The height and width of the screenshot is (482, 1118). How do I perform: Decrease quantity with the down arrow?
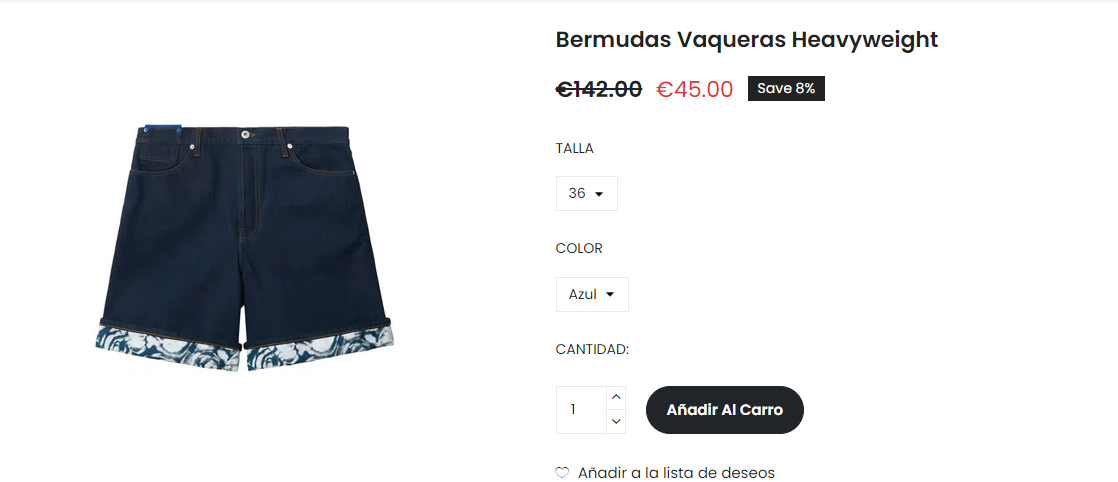616,421
